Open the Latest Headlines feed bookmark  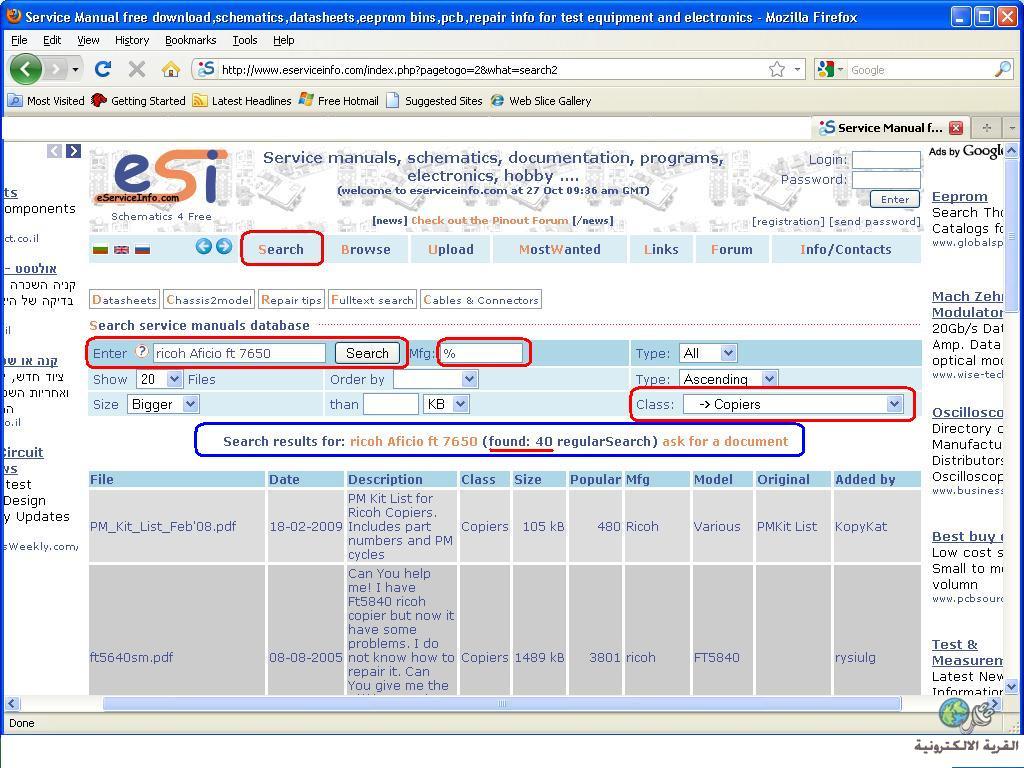point(242,101)
